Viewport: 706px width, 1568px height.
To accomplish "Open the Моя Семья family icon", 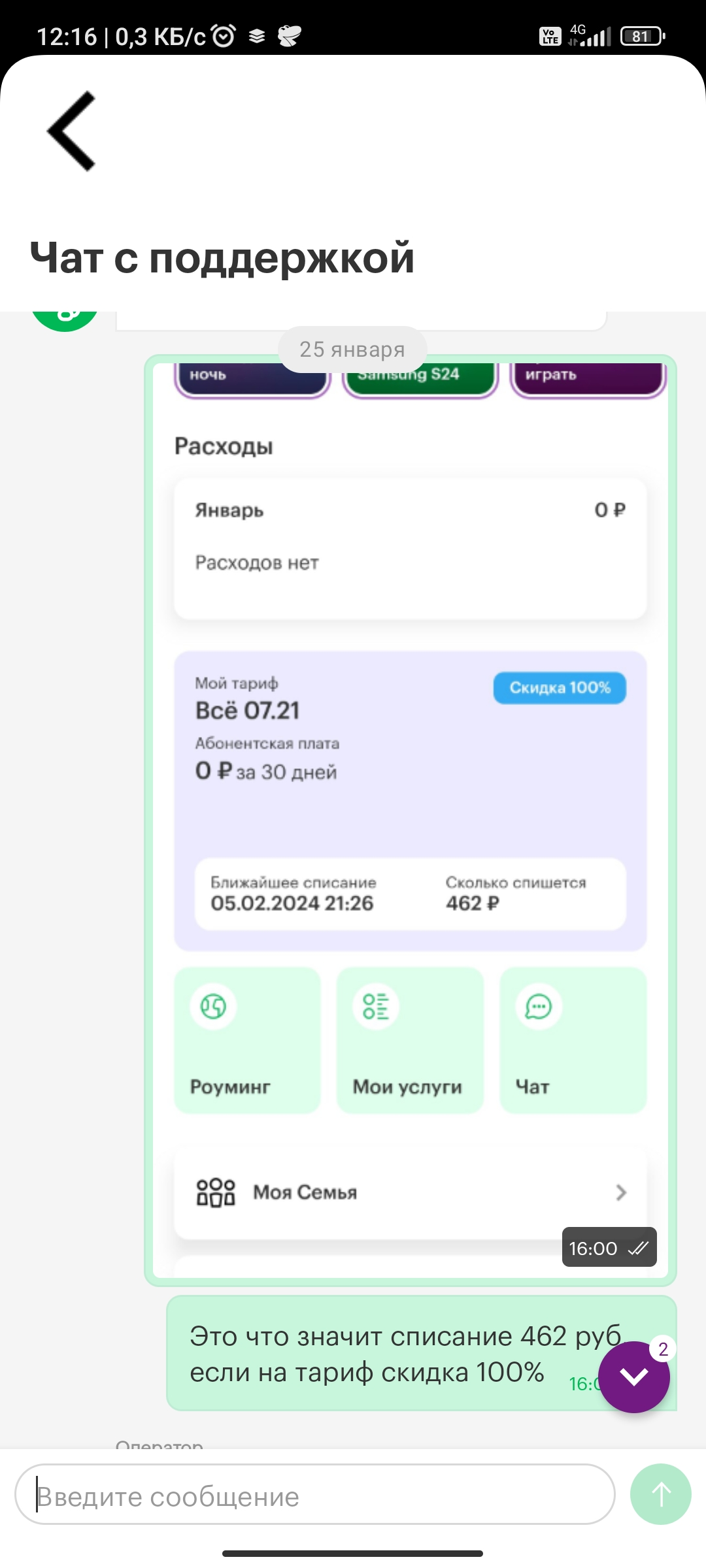I will 216,1192.
